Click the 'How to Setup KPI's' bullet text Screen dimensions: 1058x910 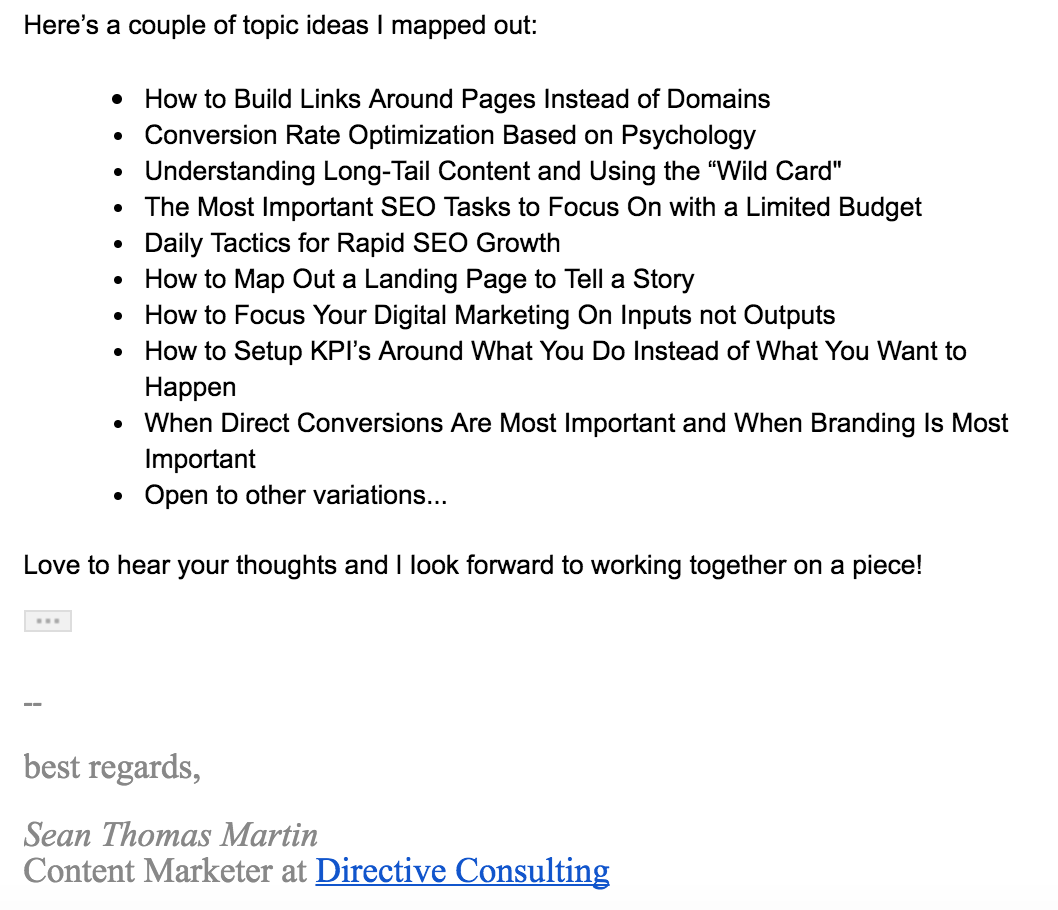[555, 351]
